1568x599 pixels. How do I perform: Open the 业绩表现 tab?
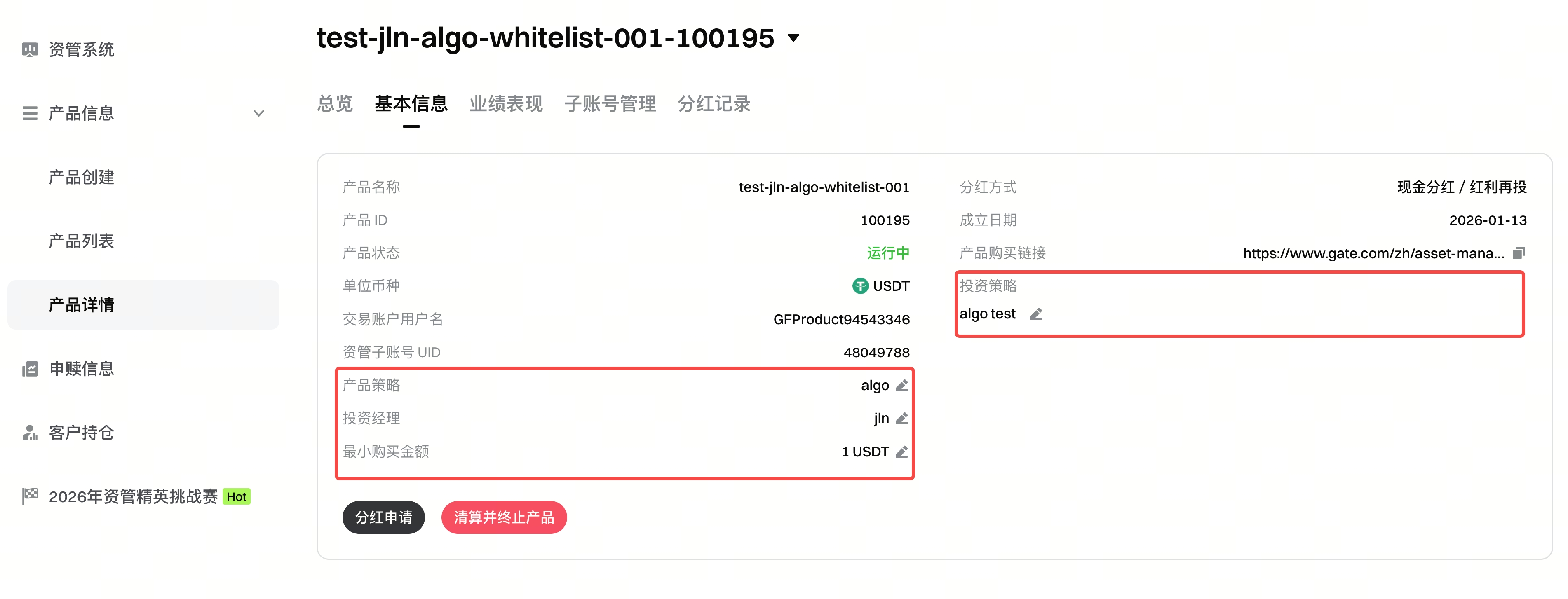[x=506, y=105]
